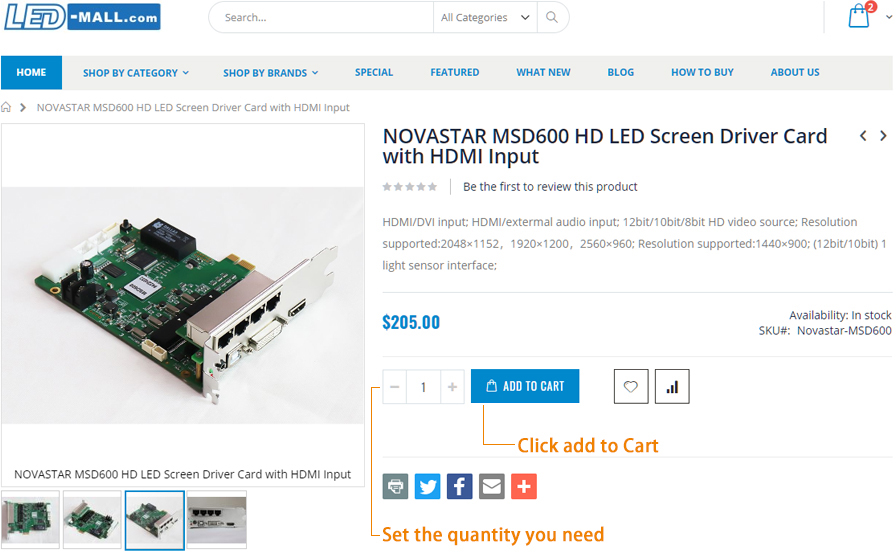Share product on Facebook

459,486
